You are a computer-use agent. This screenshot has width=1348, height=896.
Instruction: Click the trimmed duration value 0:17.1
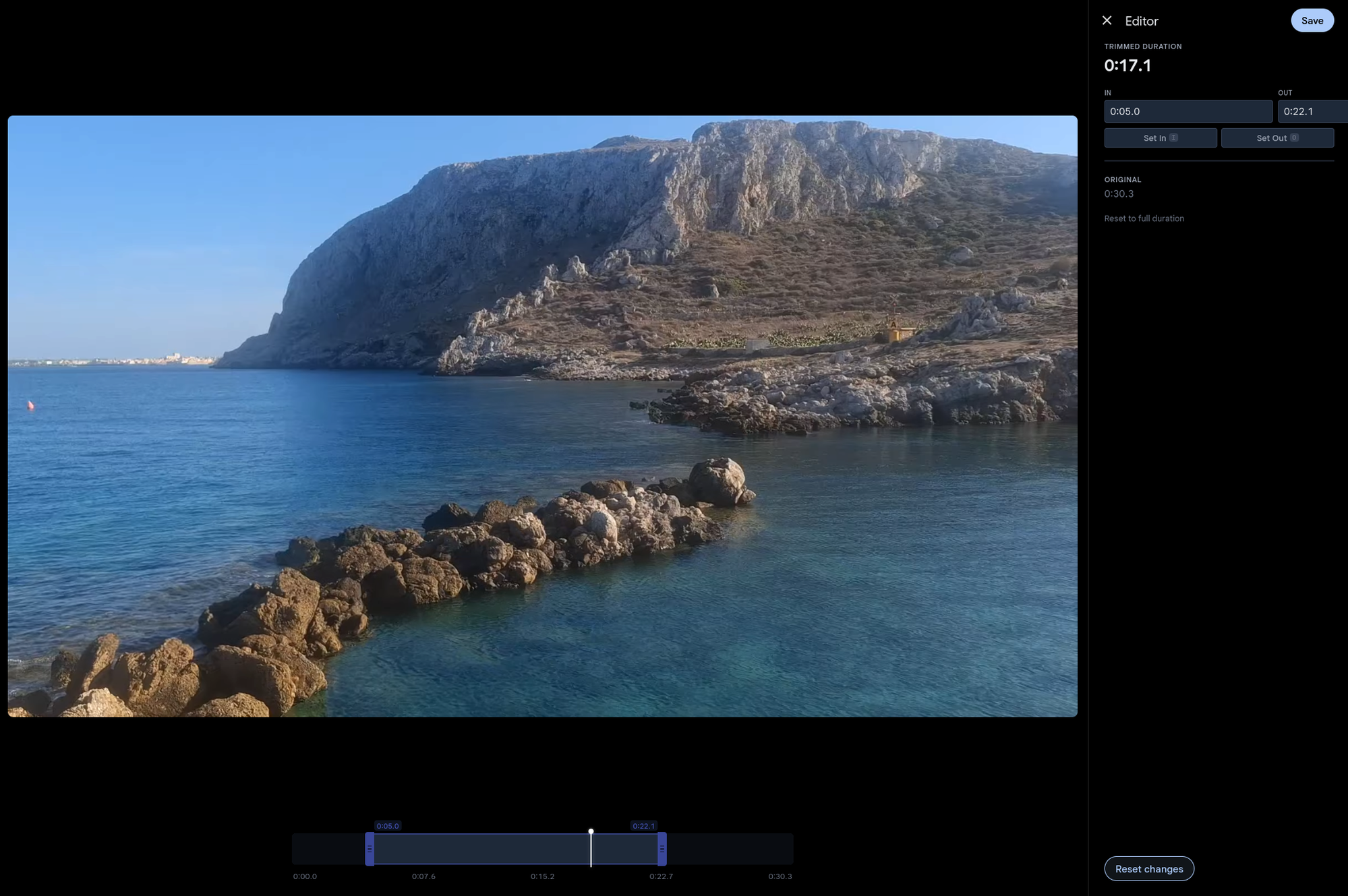coord(1127,65)
